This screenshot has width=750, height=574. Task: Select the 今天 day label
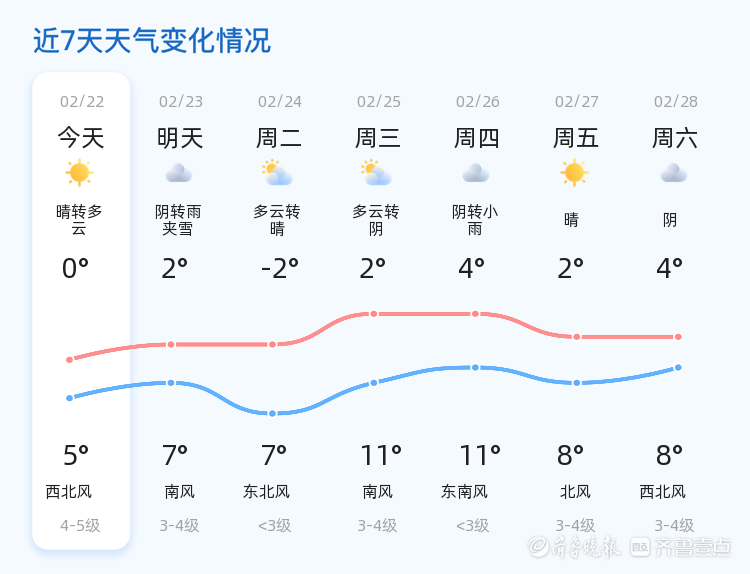coord(81,138)
